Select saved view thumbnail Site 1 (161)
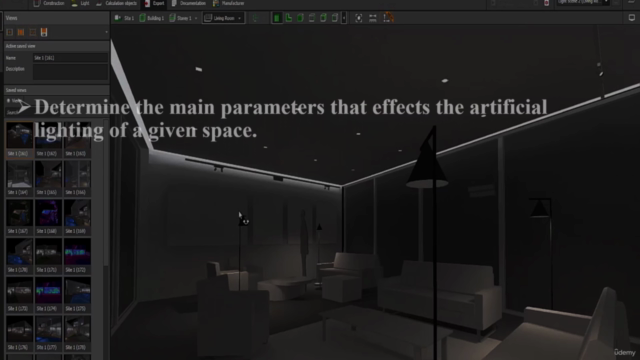The image size is (640, 360). click(x=19, y=139)
